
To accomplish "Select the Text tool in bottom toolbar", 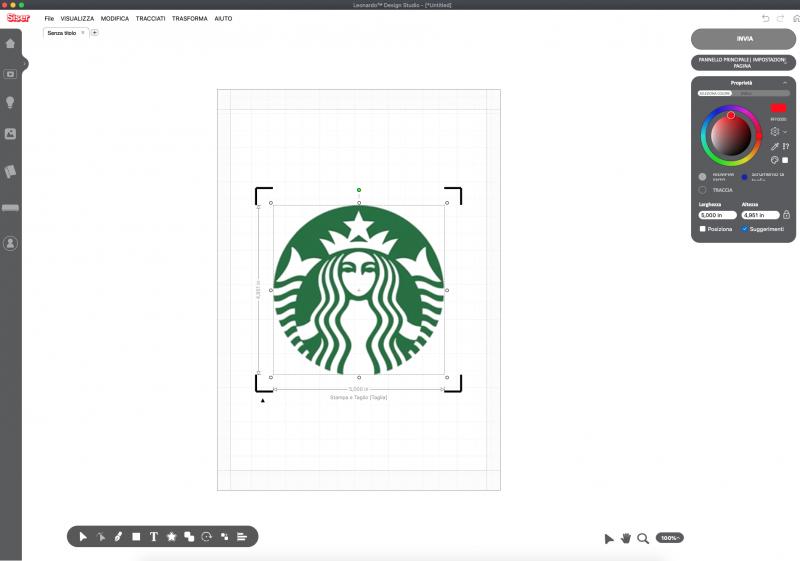I will [154, 537].
